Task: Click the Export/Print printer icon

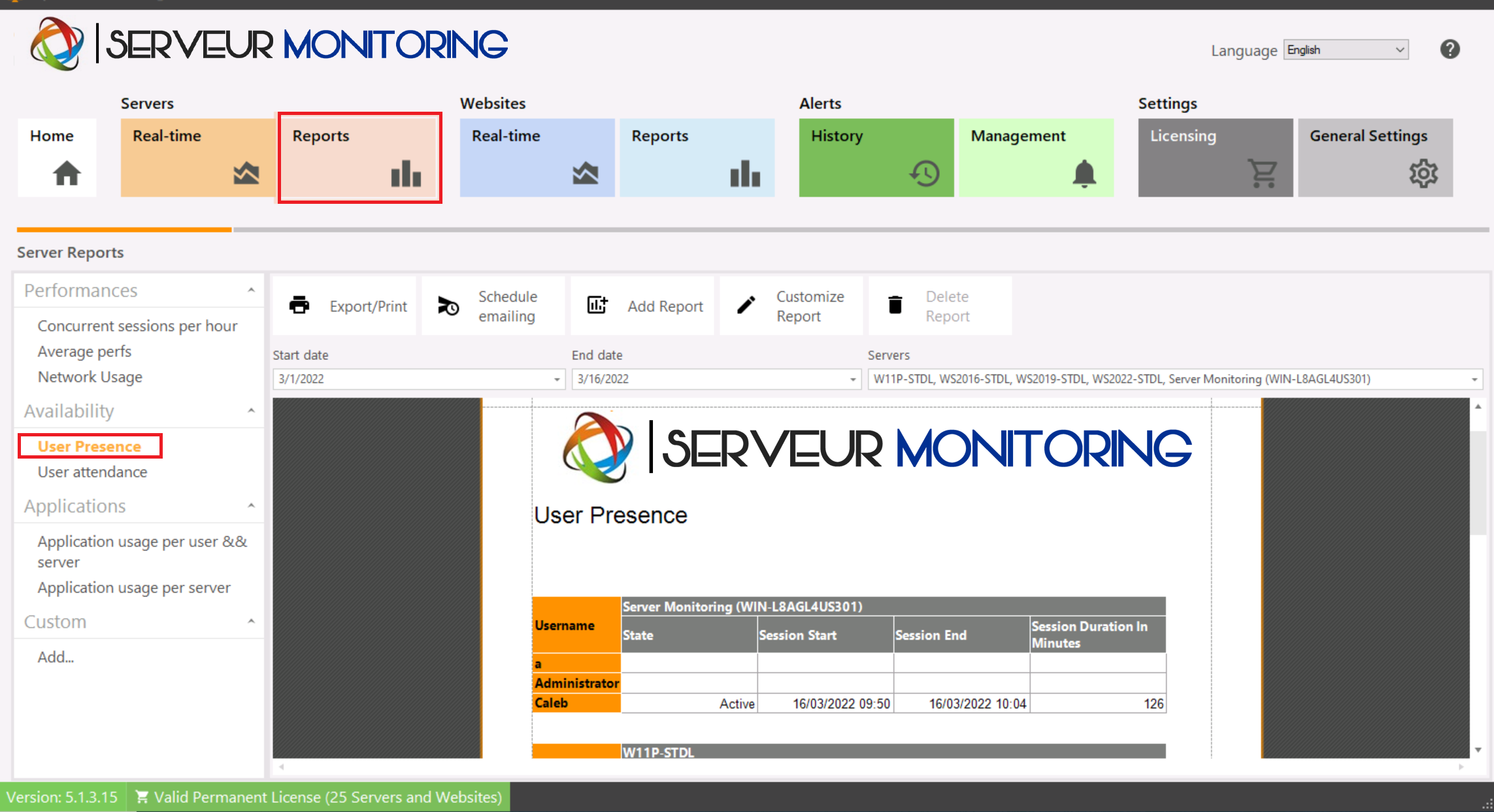Action: (x=299, y=305)
